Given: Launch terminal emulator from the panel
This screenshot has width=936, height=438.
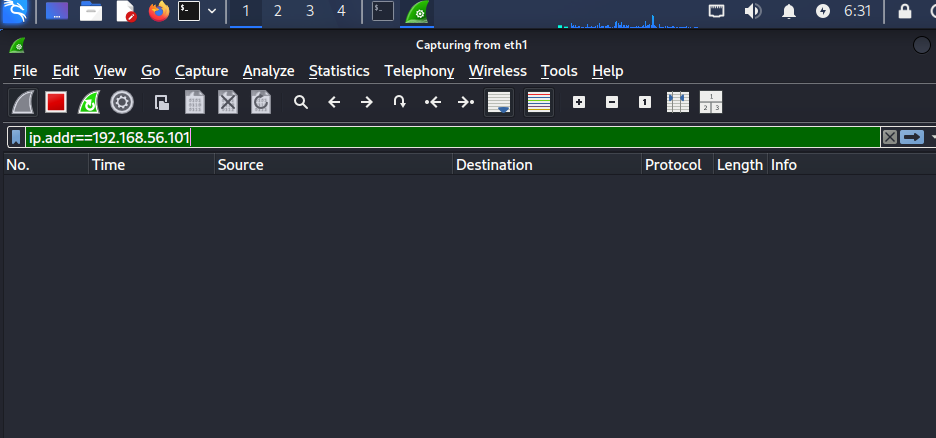Looking at the screenshot, I should (x=189, y=11).
